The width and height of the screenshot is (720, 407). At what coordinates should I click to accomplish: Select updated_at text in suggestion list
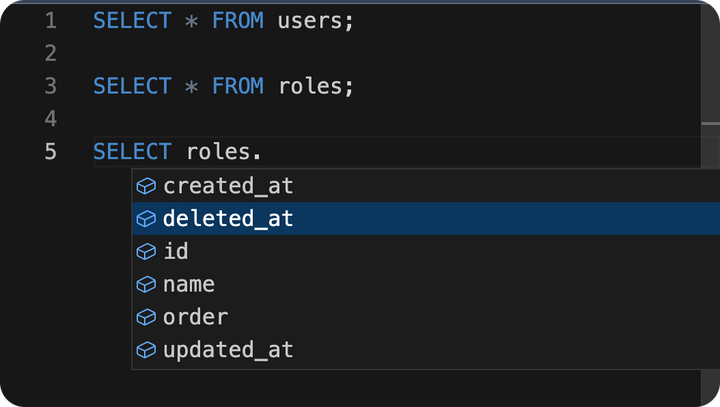(228, 351)
